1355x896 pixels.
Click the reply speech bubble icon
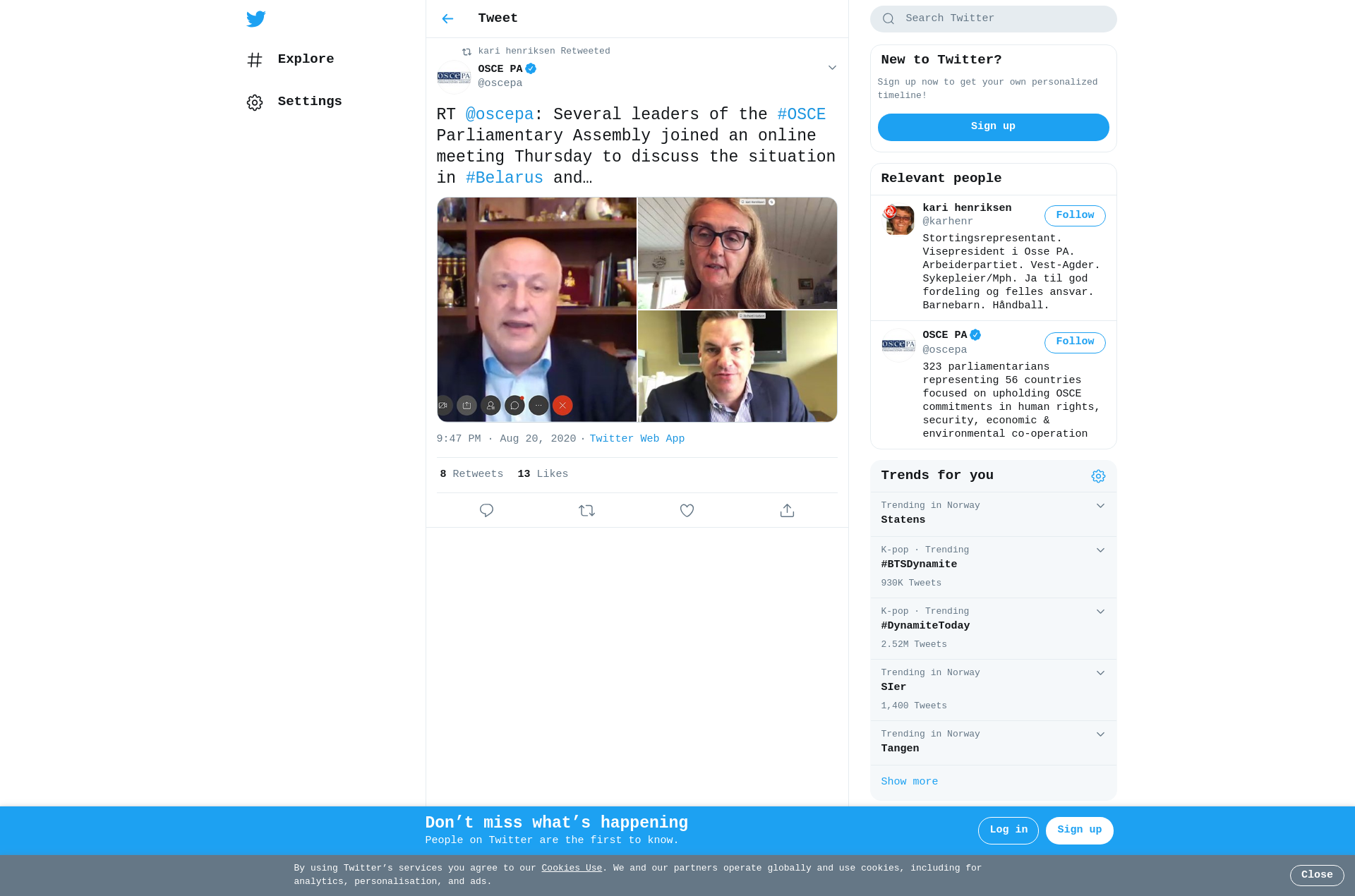[x=486, y=510]
